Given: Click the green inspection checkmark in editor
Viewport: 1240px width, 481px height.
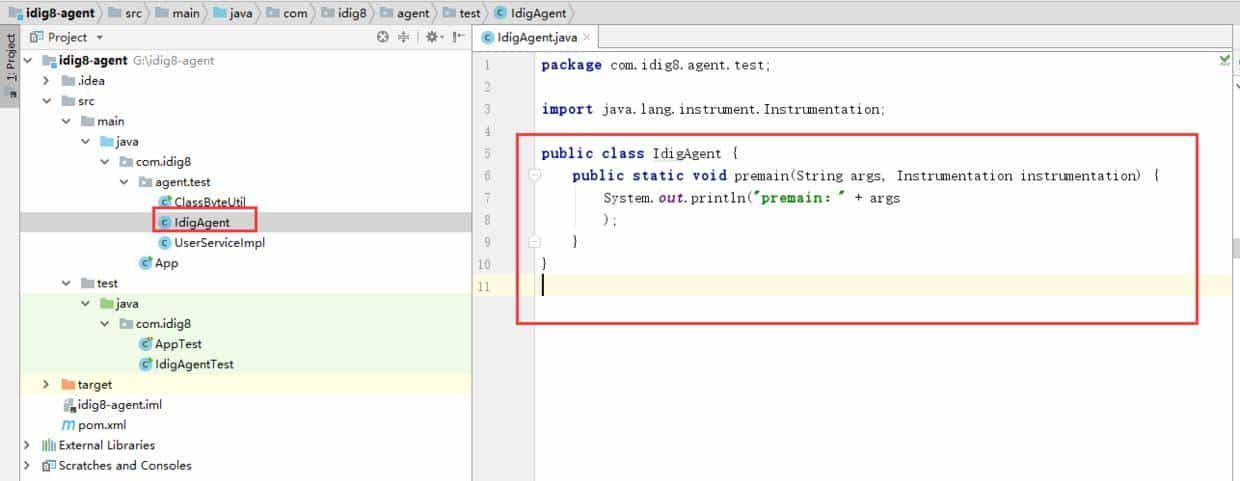Looking at the screenshot, I should [x=1225, y=61].
